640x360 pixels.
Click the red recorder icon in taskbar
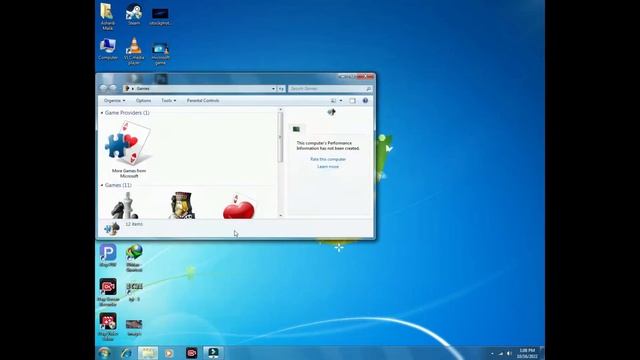tap(191, 353)
